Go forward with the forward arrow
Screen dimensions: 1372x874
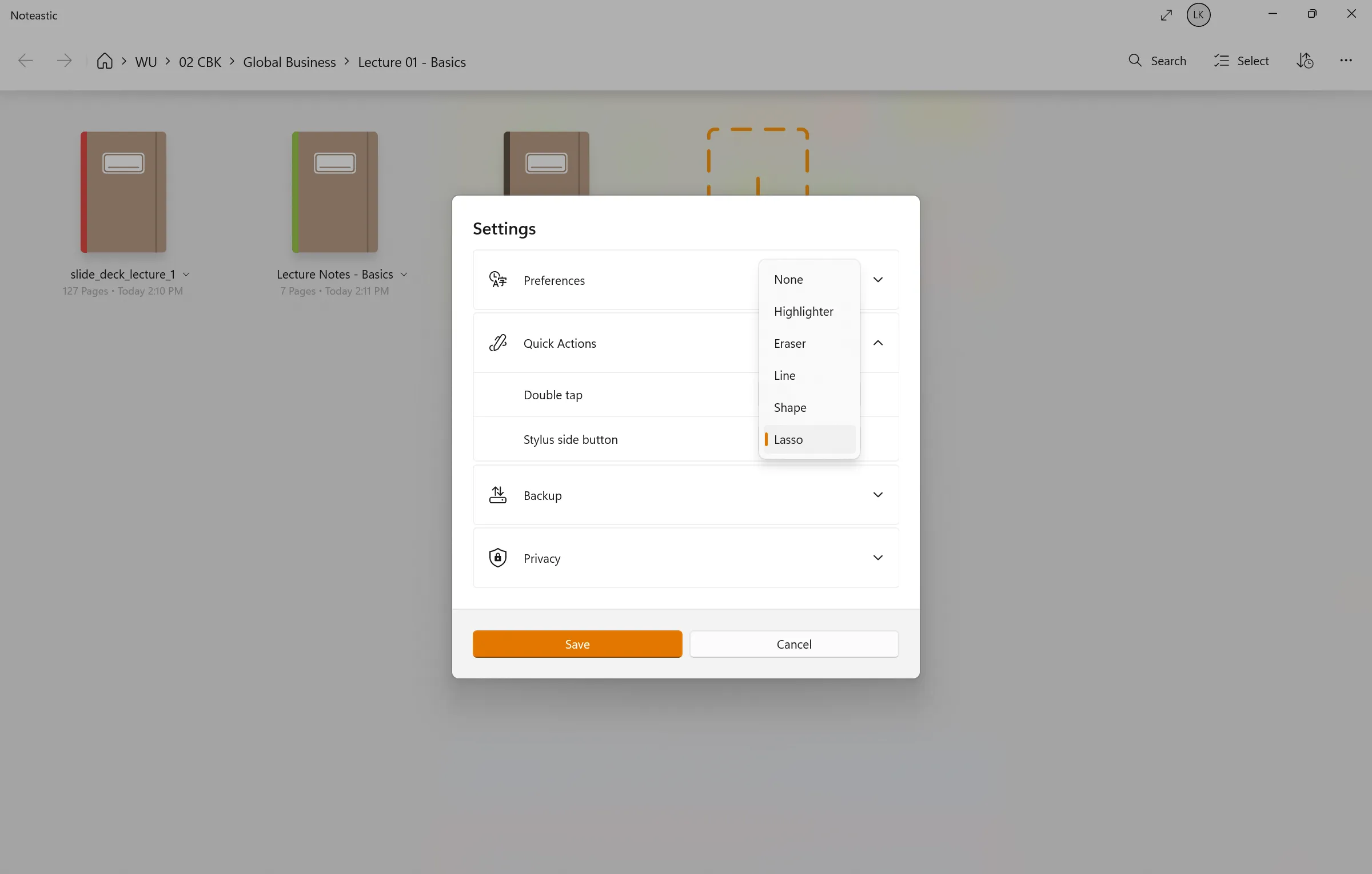pyautogui.click(x=64, y=61)
